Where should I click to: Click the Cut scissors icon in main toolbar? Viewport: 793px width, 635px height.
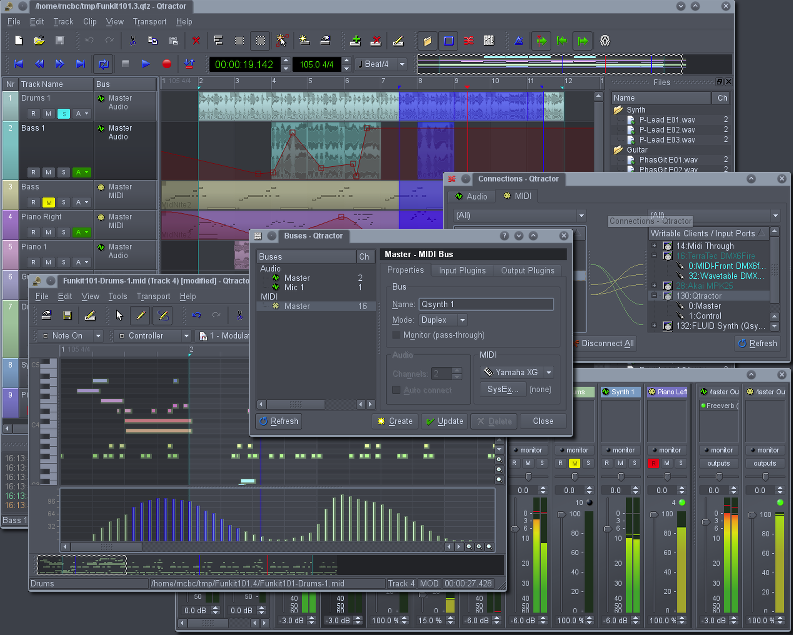[x=133, y=40]
